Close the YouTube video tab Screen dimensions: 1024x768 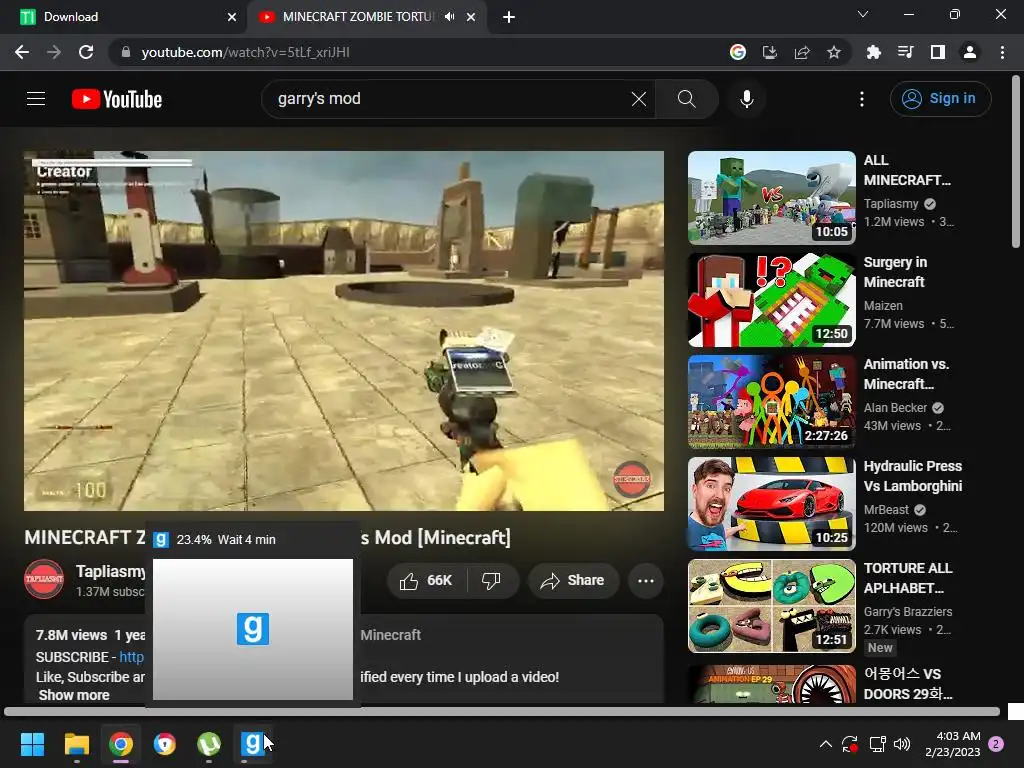coord(471,17)
